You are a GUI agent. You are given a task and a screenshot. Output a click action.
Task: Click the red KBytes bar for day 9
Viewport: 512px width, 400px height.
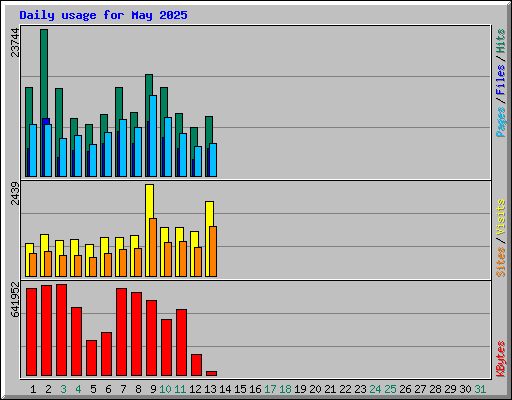pyautogui.click(x=151, y=338)
